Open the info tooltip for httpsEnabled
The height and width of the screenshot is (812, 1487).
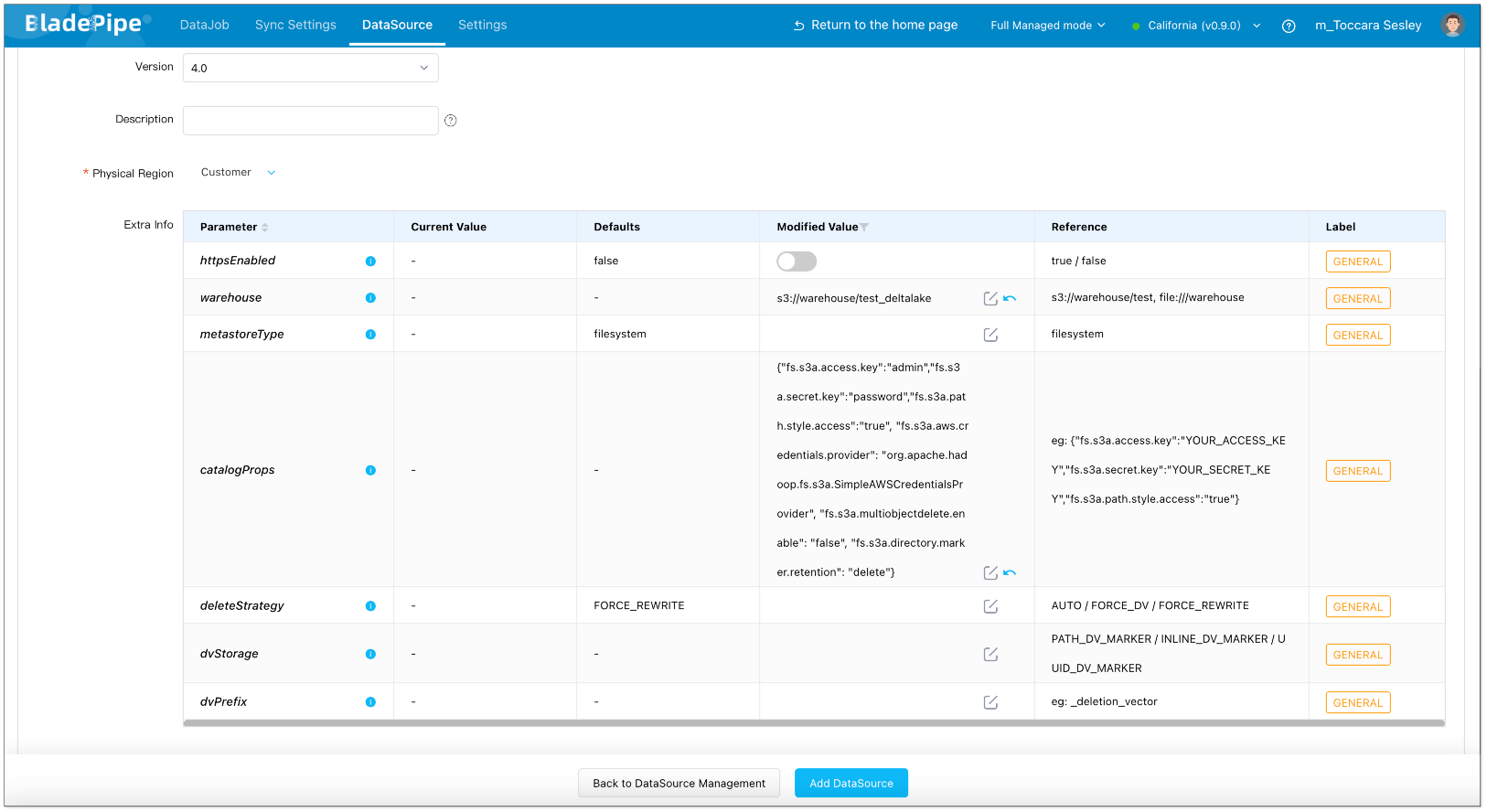click(370, 262)
